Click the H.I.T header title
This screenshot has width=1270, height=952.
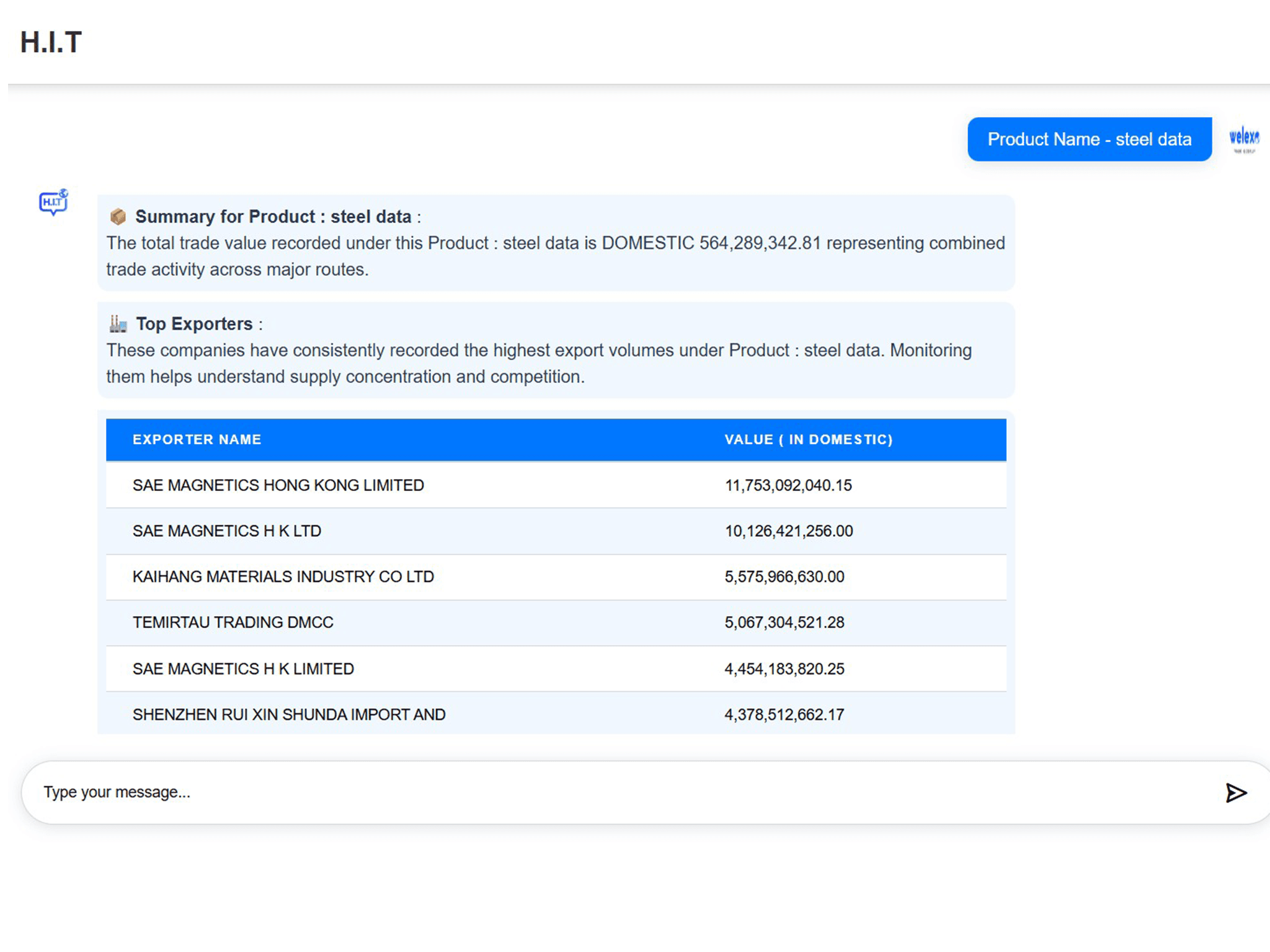(x=51, y=42)
